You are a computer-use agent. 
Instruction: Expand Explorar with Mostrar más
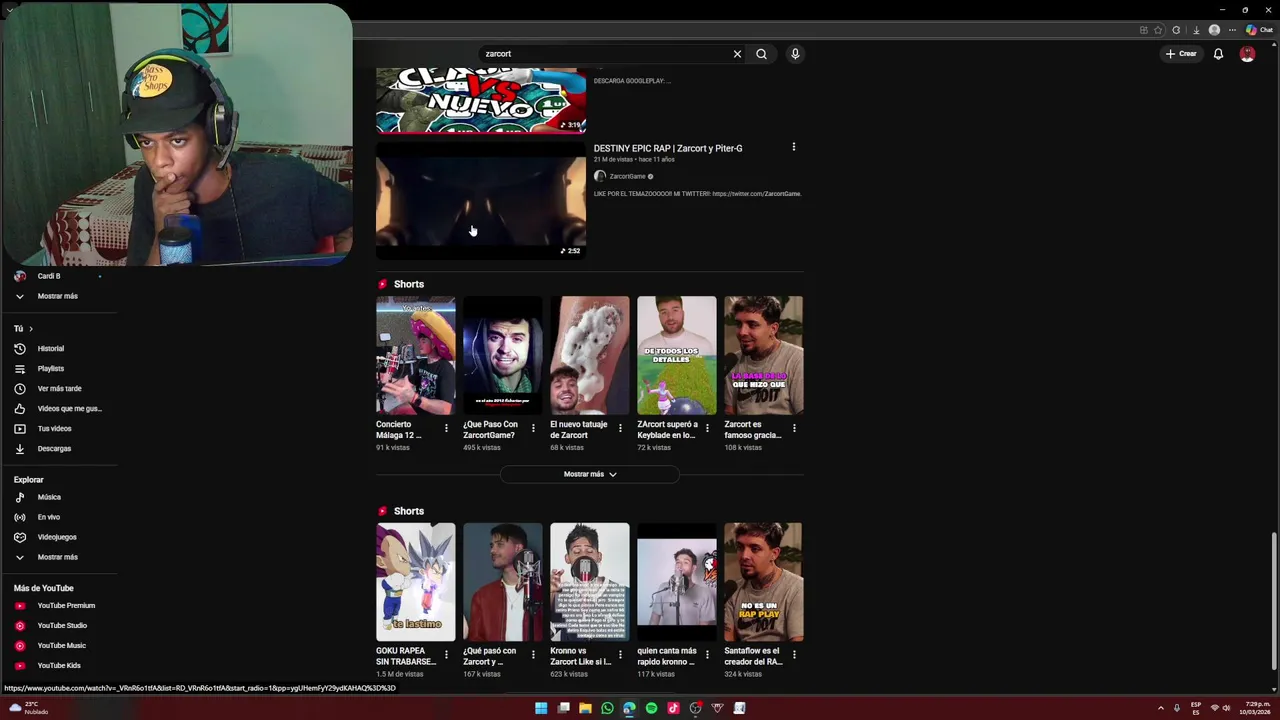58,557
